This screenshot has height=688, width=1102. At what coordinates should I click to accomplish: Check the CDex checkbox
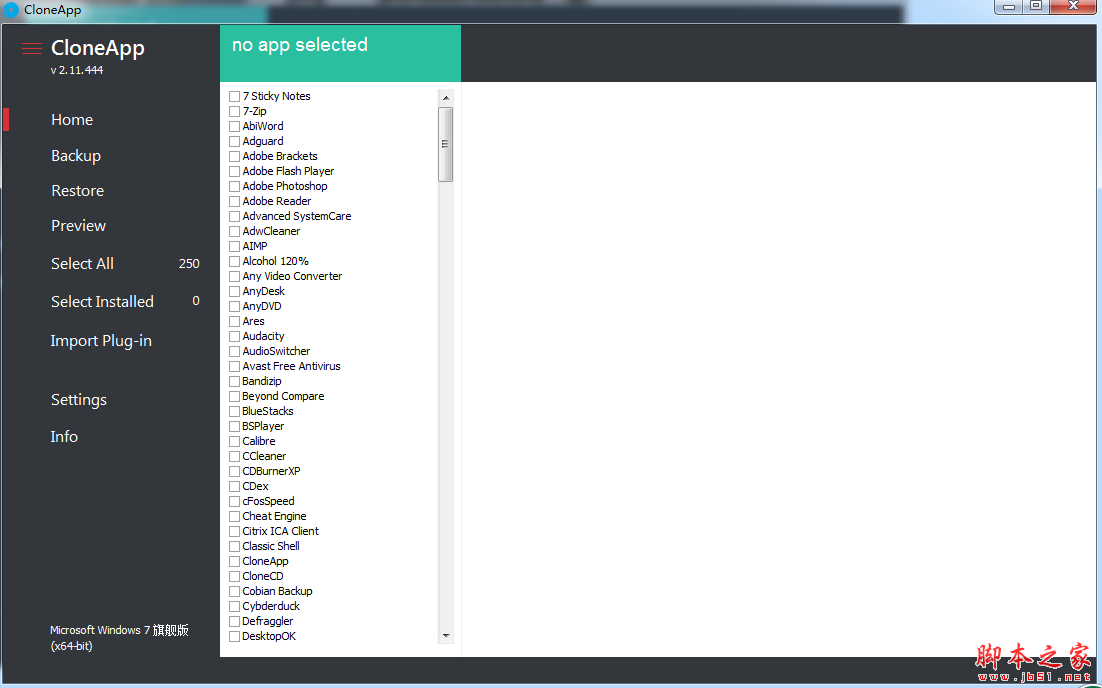pyautogui.click(x=235, y=486)
